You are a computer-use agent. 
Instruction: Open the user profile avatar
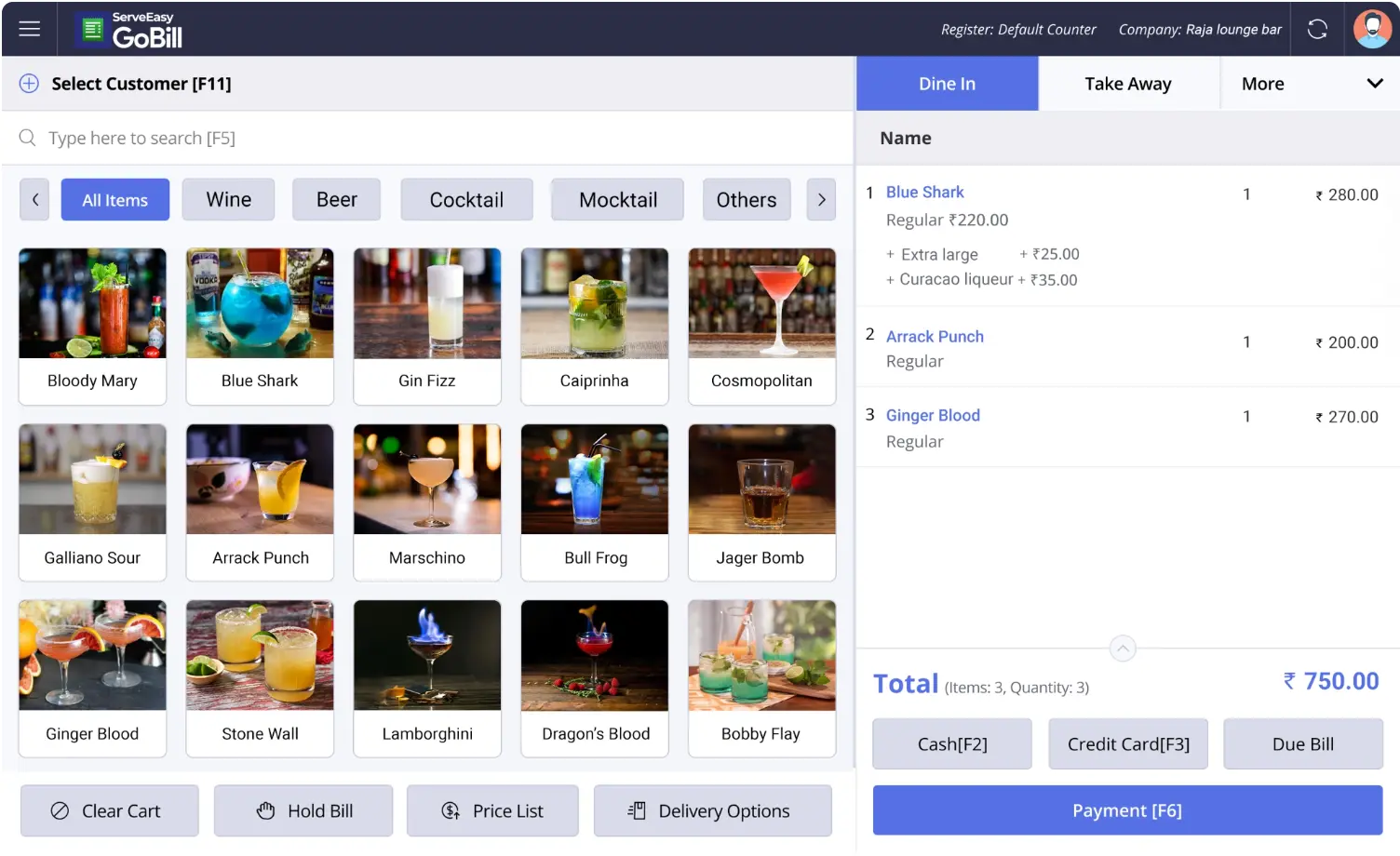(1371, 30)
